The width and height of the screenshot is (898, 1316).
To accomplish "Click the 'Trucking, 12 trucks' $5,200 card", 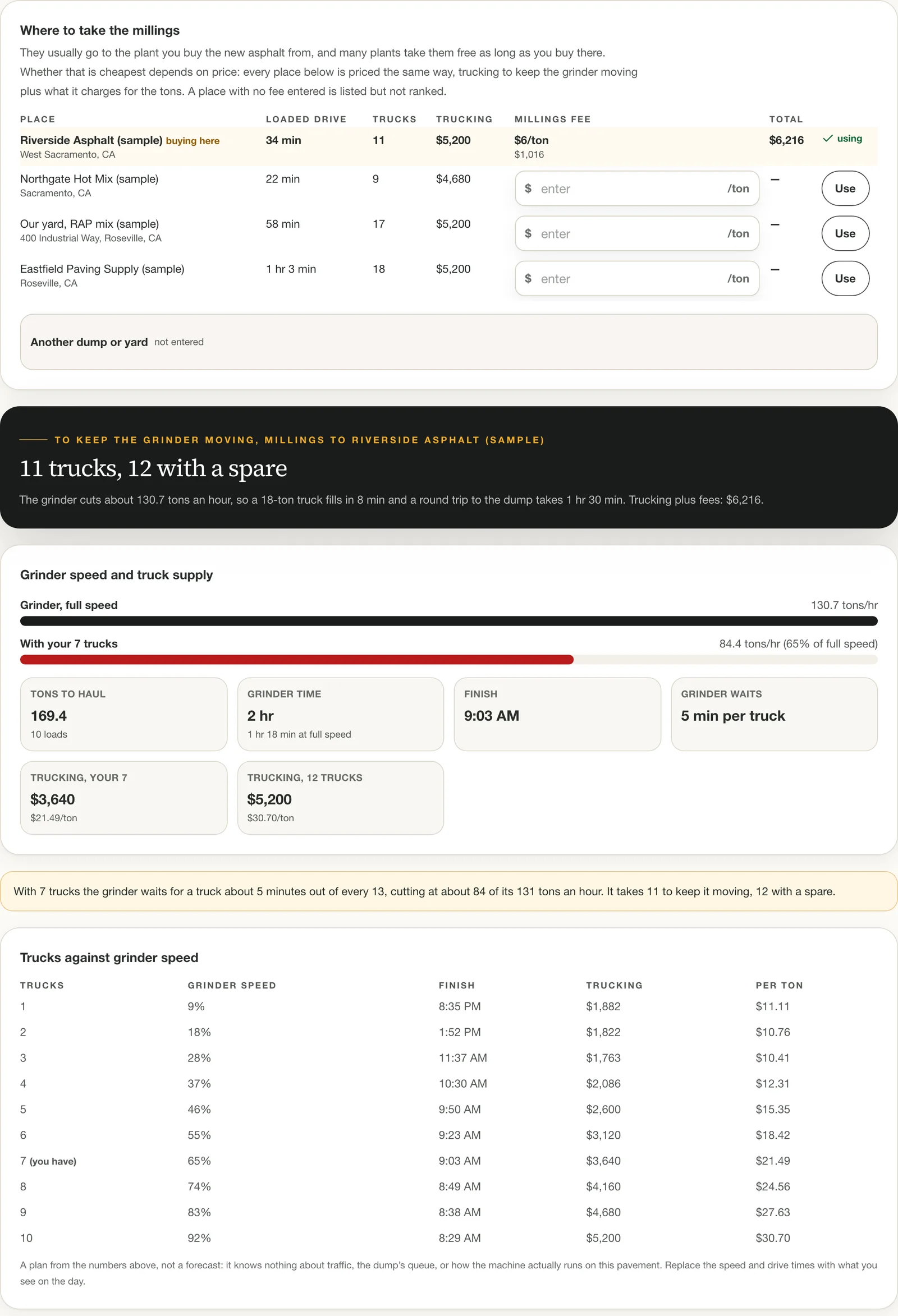I will tap(341, 798).
